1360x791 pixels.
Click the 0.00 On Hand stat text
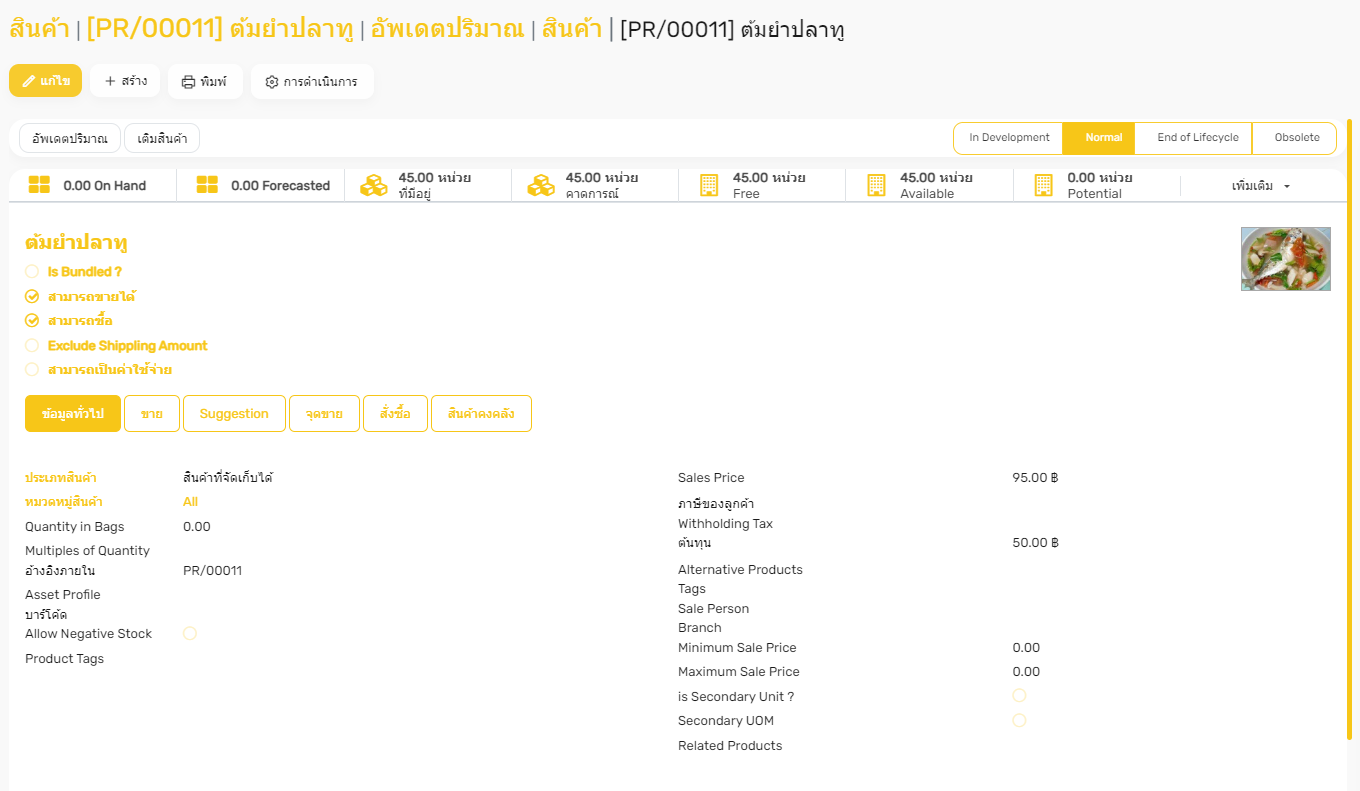pyautogui.click(x=105, y=186)
